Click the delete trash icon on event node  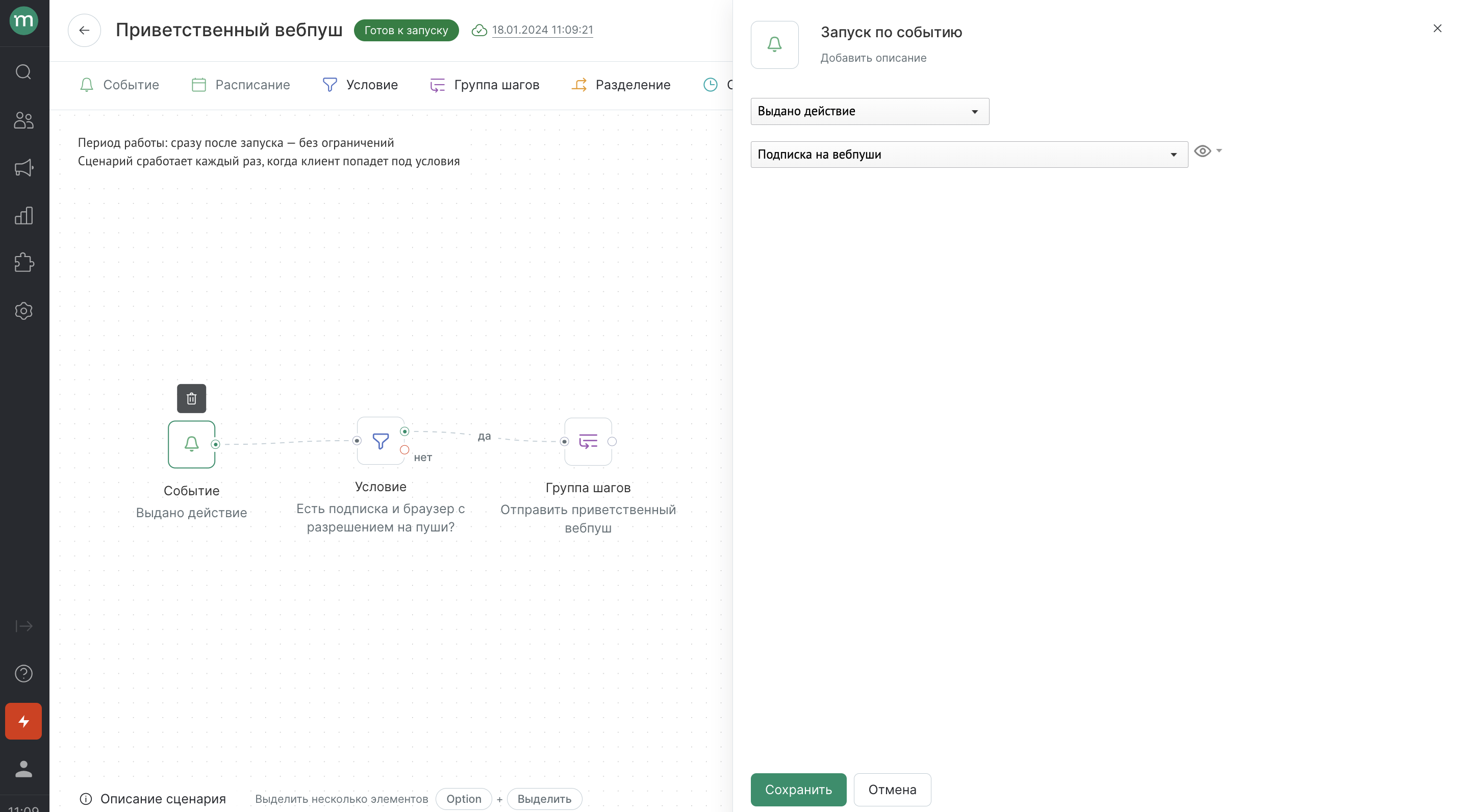click(191, 398)
